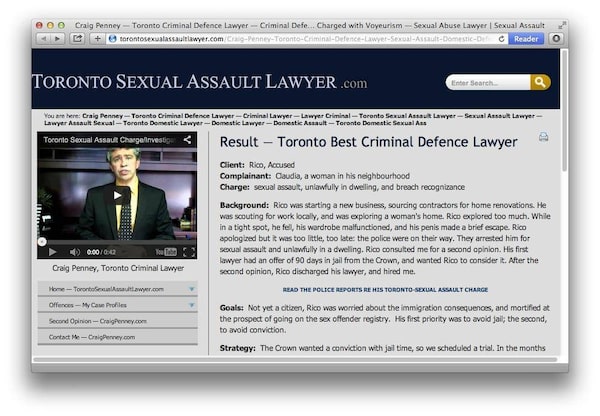Click the Reader button in address bar

point(525,38)
